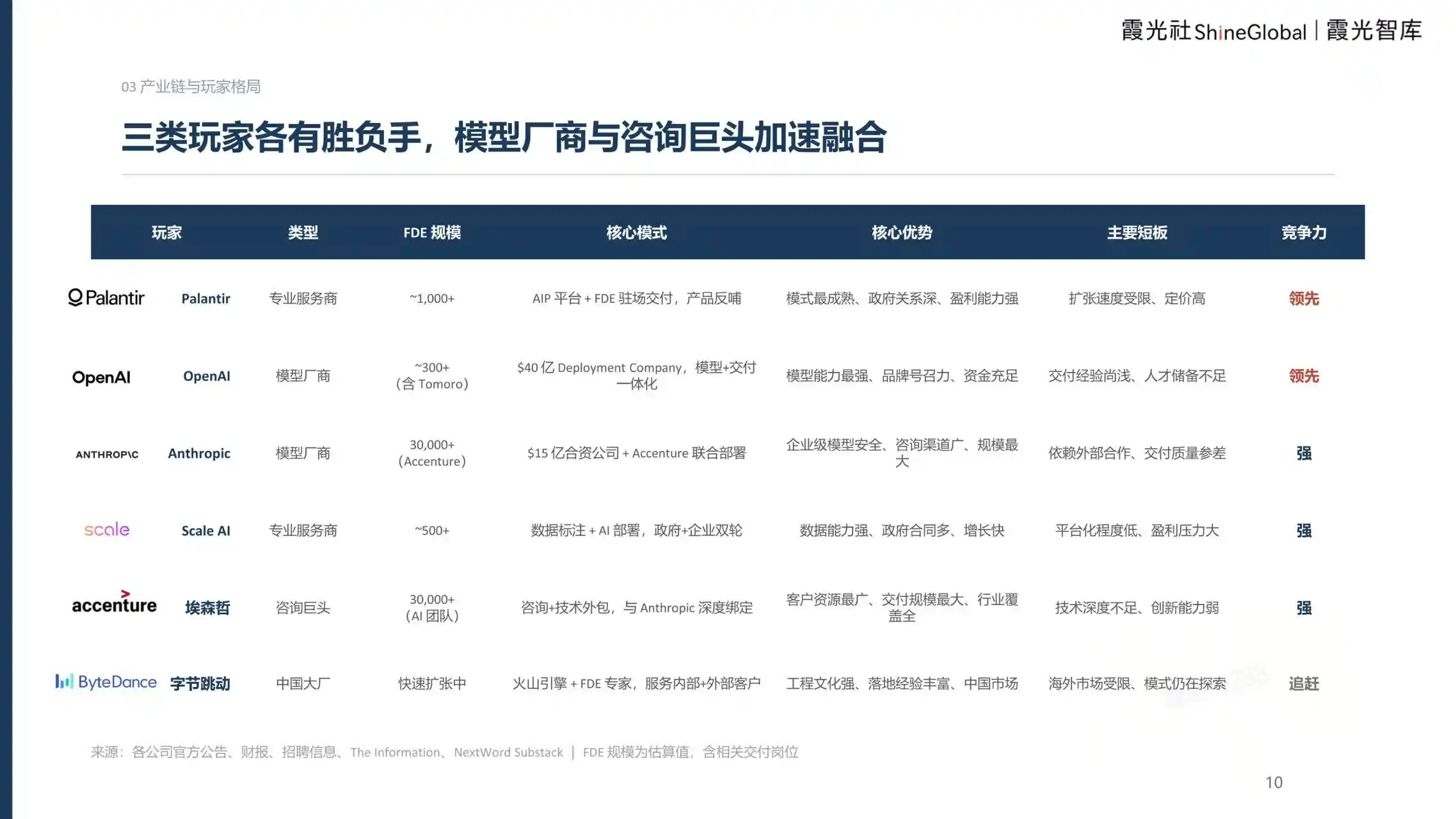Select the 类型 column header
Image resolution: width=1456 pixels, height=819 pixels.
pos(303,232)
